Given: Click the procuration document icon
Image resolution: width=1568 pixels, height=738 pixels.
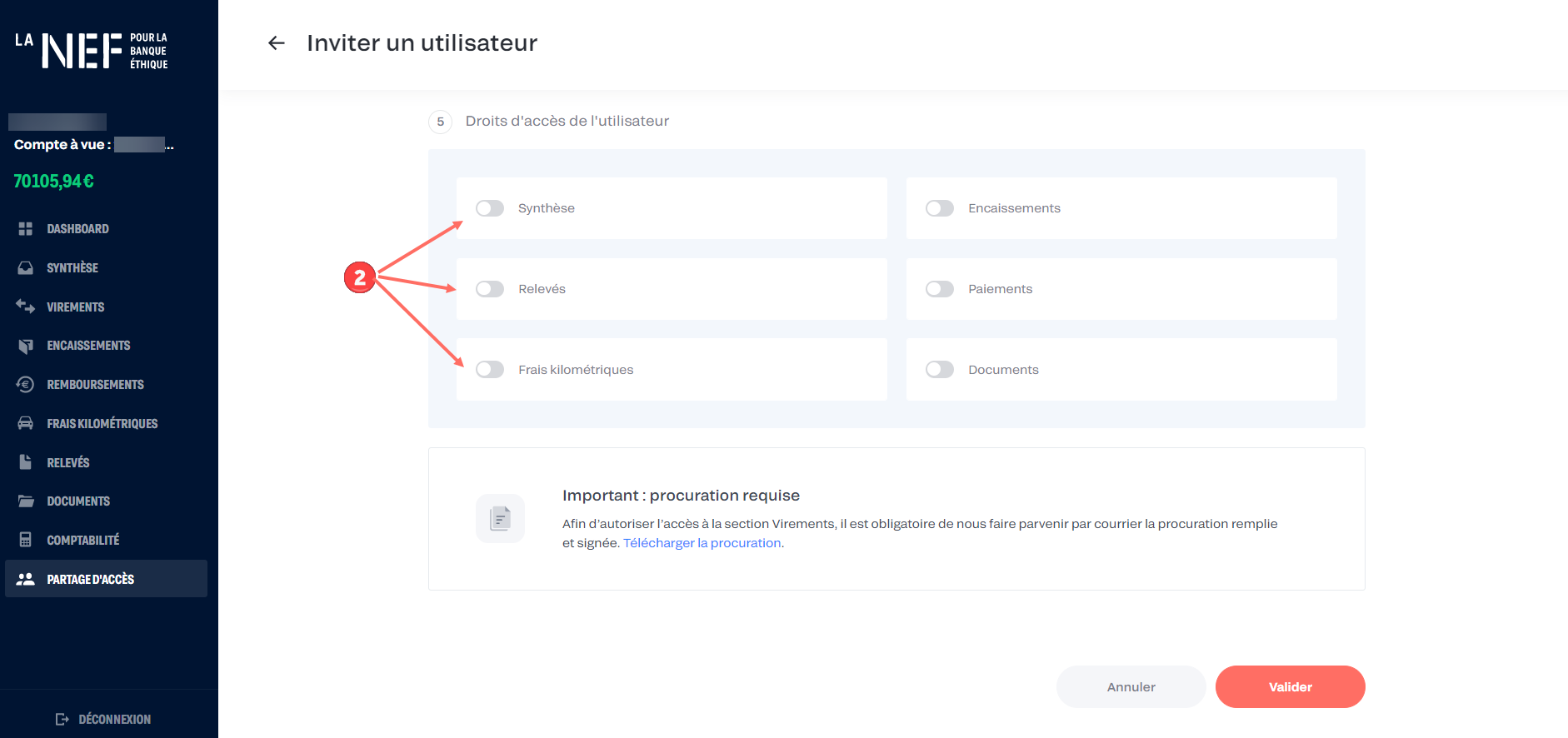Looking at the screenshot, I should click(x=500, y=518).
